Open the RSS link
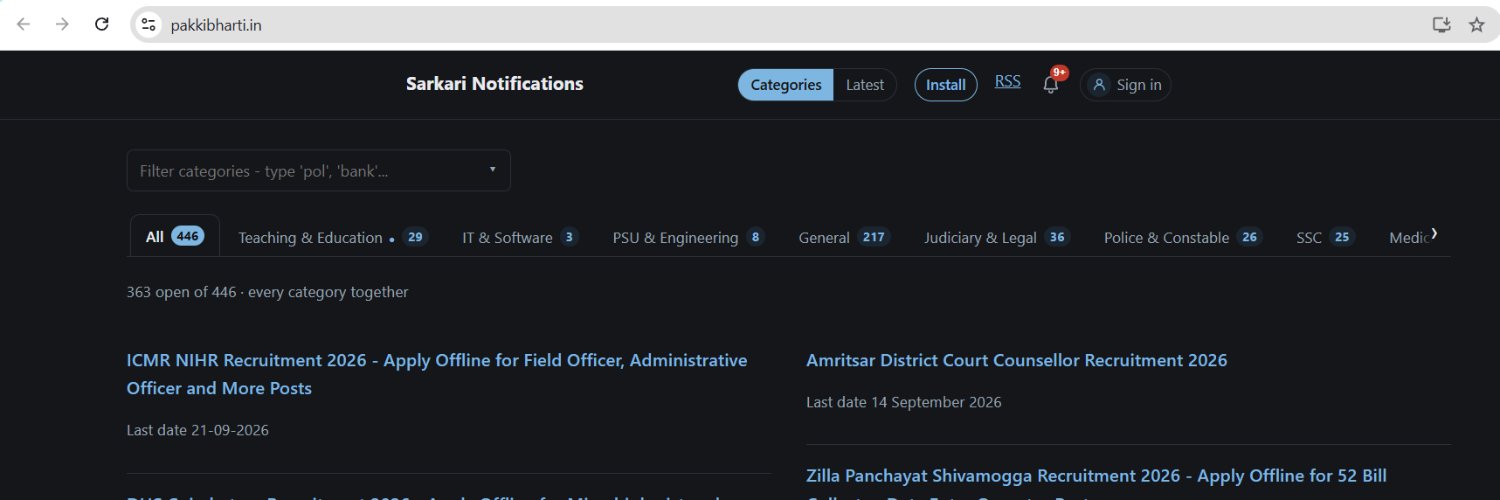This screenshot has height=500, width=1500. tap(1008, 82)
